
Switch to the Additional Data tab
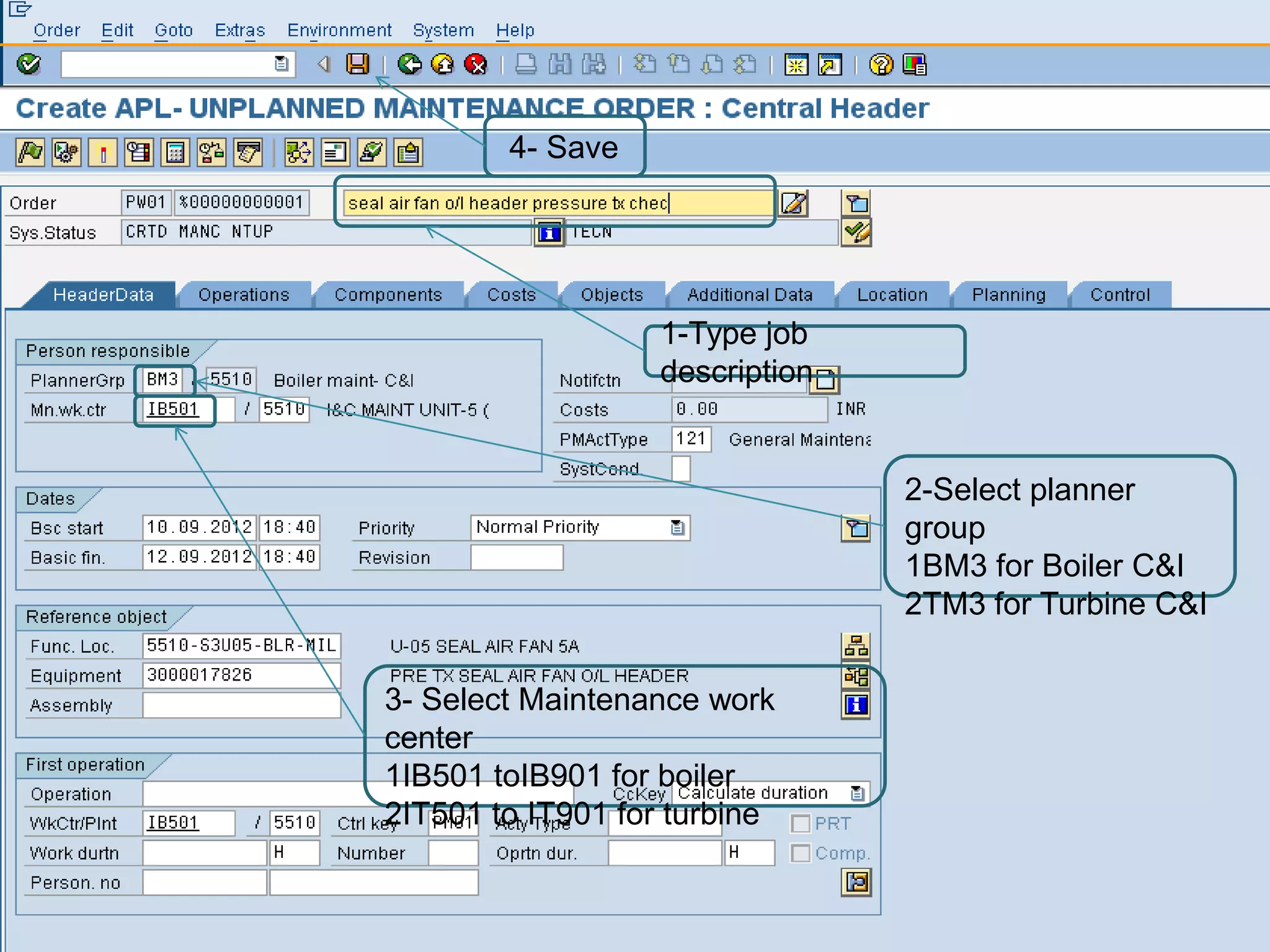(x=750, y=294)
